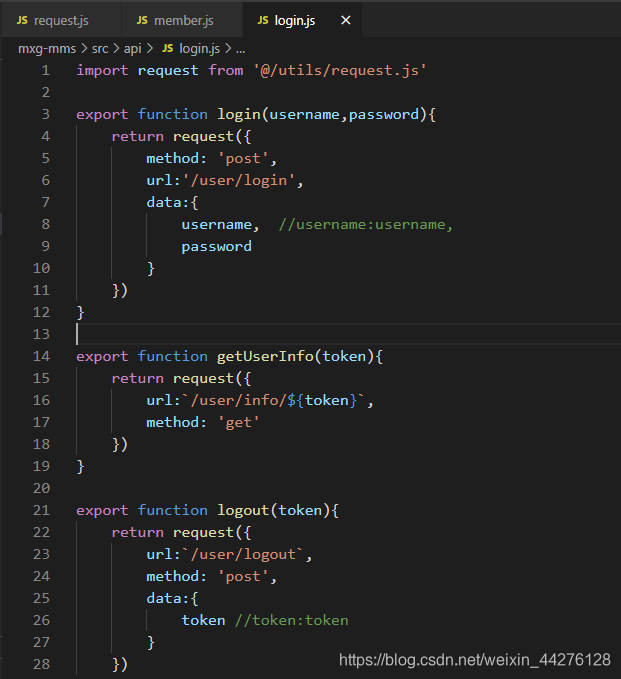Click data:{ on line 25
Screen dimensions: 621x679
point(172,598)
